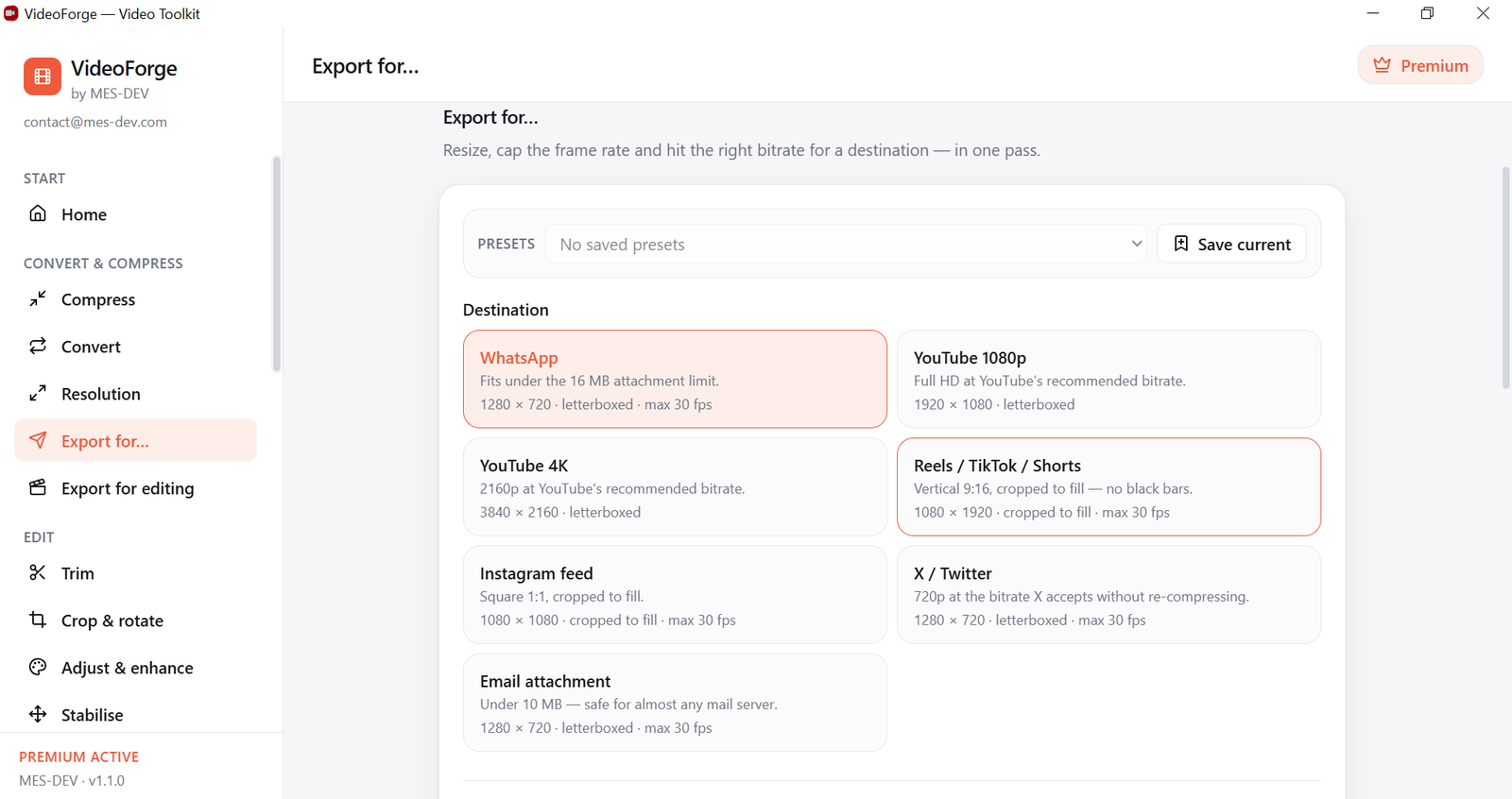Image resolution: width=1512 pixels, height=799 pixels.
Task: Open the Trim tool
Action: click(x=135, y=573)
